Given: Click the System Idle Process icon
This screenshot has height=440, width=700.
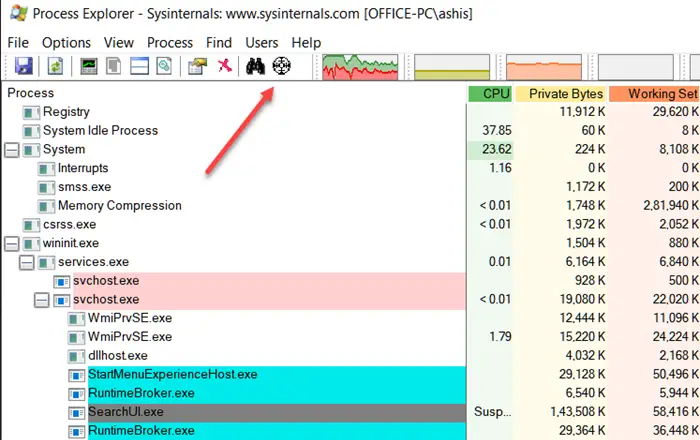Looking at the screenshot, I should pyautogui.click(x=31, y=131).
